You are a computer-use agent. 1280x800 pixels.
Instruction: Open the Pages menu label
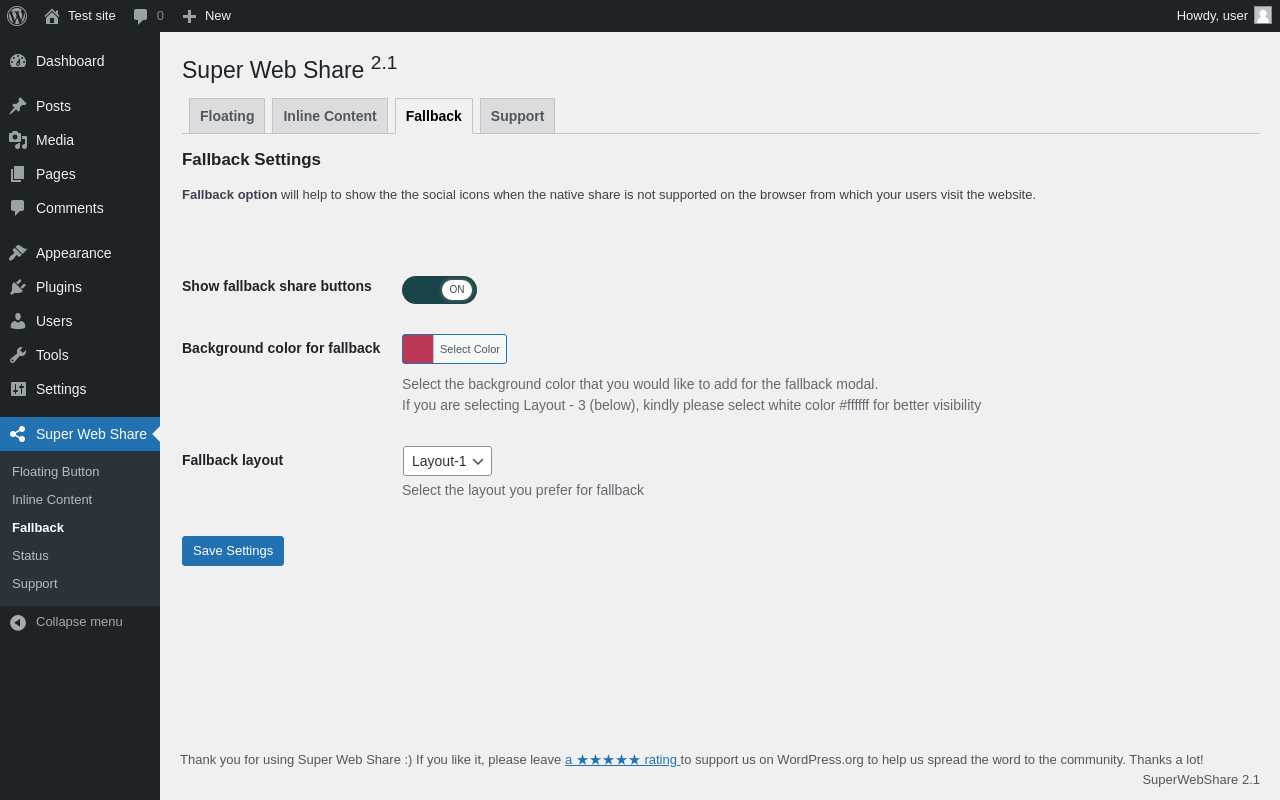click(56, 174)
